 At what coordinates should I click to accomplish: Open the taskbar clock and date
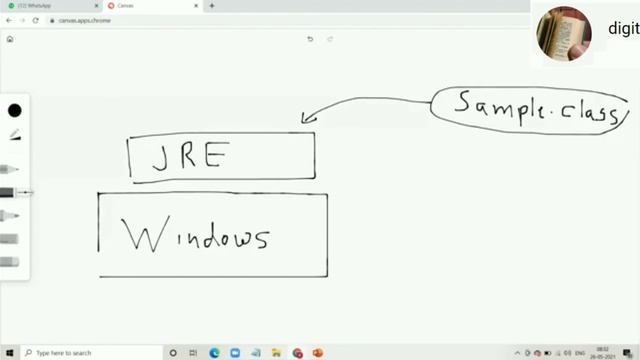[x=602, y=353]
